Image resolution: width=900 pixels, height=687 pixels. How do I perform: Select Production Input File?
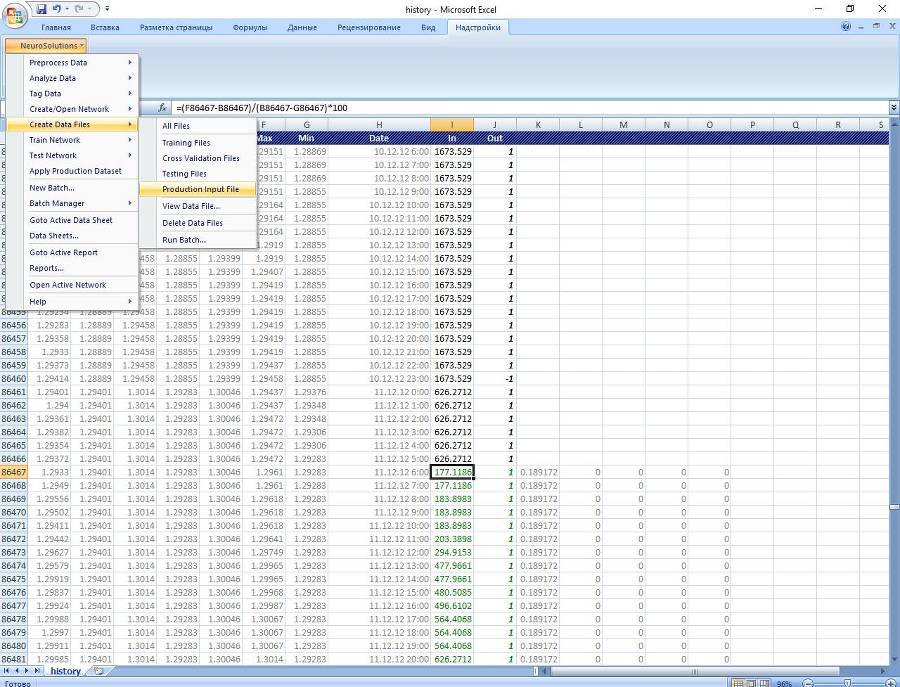click(x=199, y=189)
